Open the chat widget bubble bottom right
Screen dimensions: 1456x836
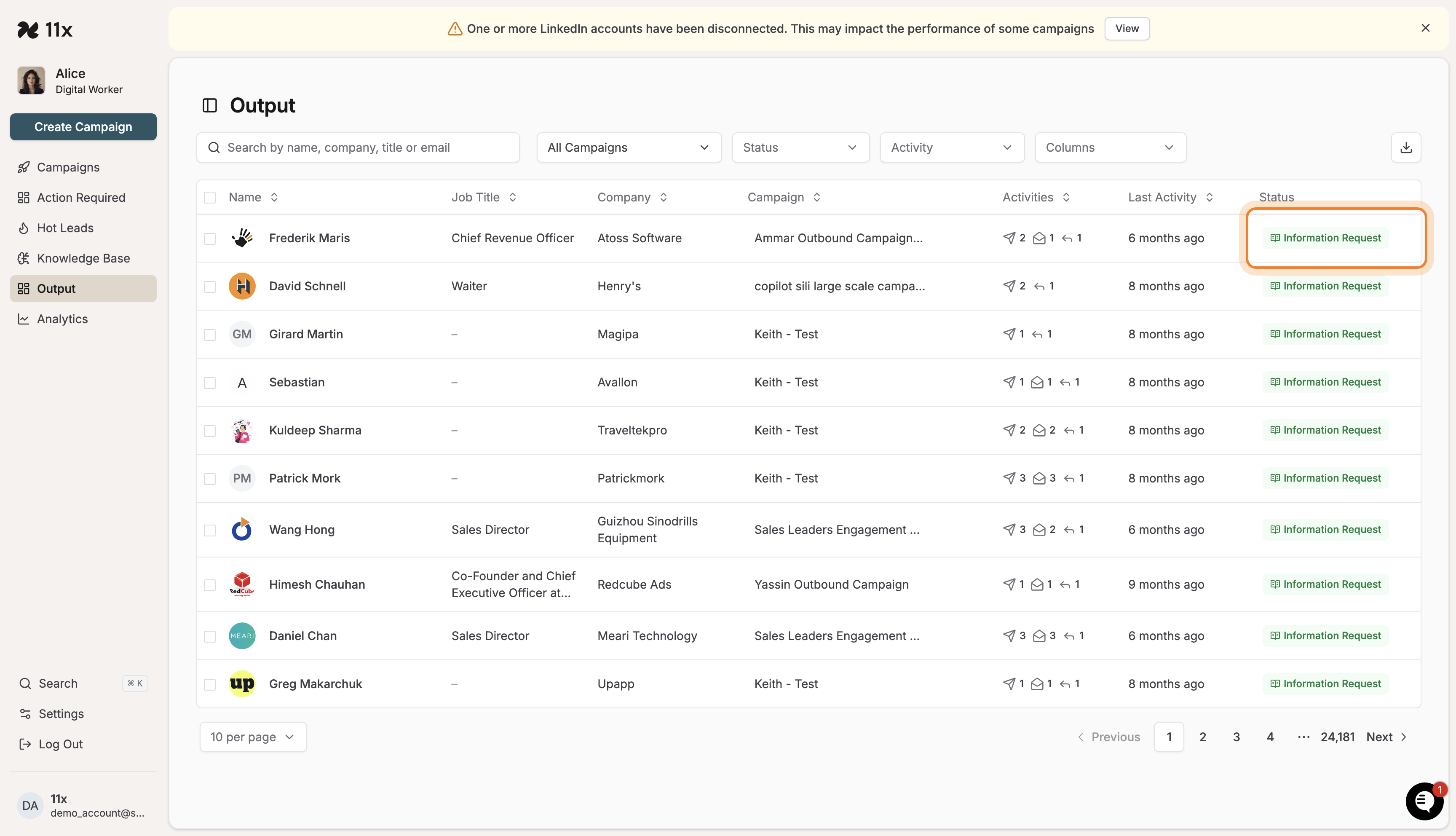click(x=1424, y=801)
